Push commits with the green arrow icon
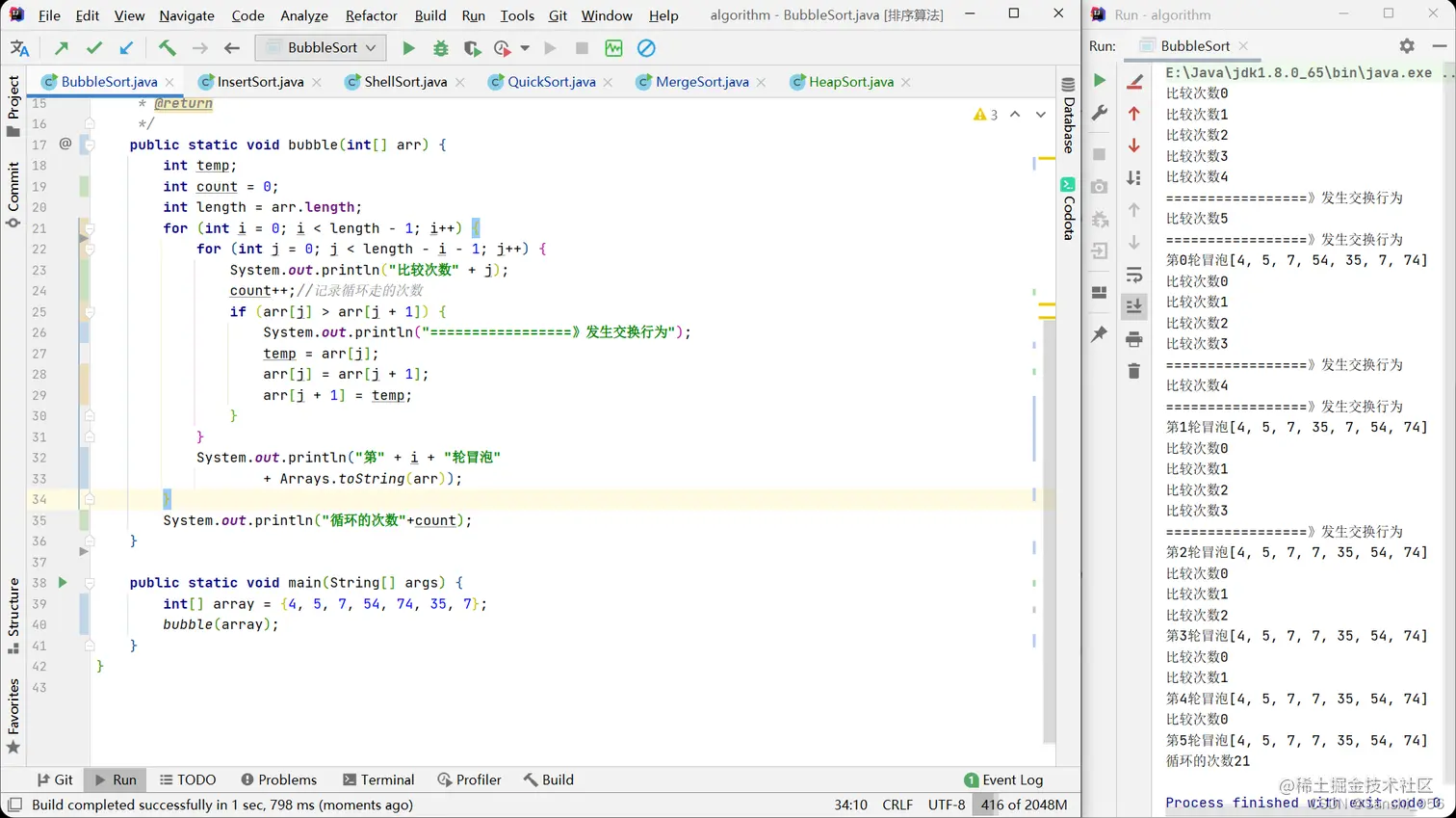Screen dimensions: 1456x818 tap(62, 48)
